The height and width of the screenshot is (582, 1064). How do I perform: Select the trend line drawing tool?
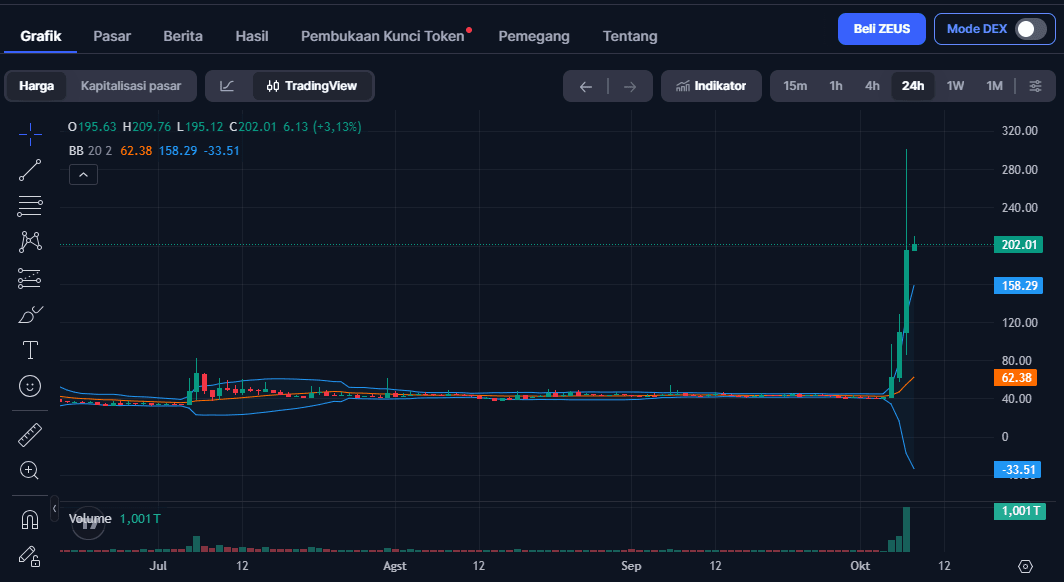click(x=30, y=170)
